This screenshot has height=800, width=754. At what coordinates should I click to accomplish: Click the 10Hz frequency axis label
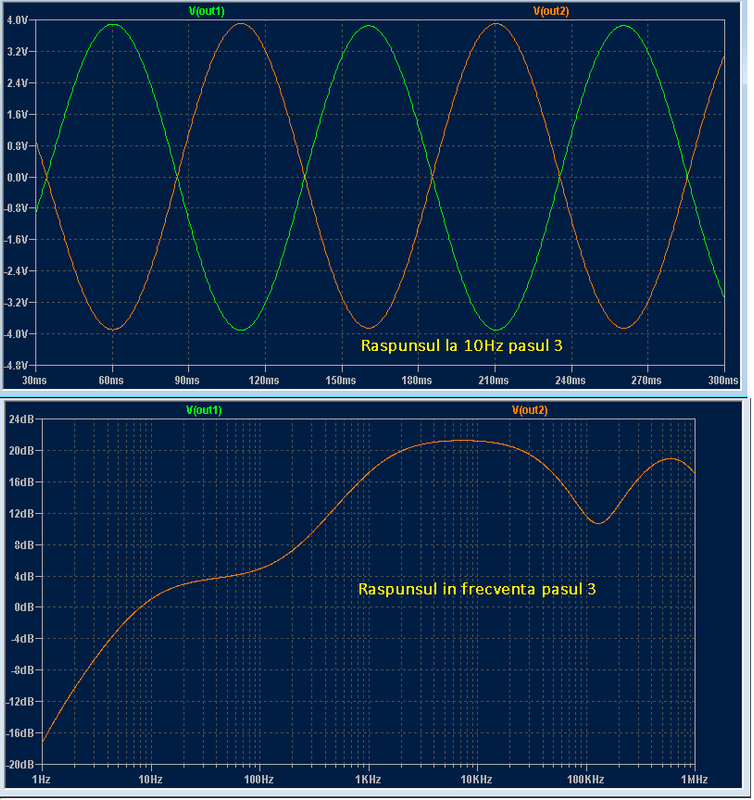pyautogui.click(x=150, y=780)
